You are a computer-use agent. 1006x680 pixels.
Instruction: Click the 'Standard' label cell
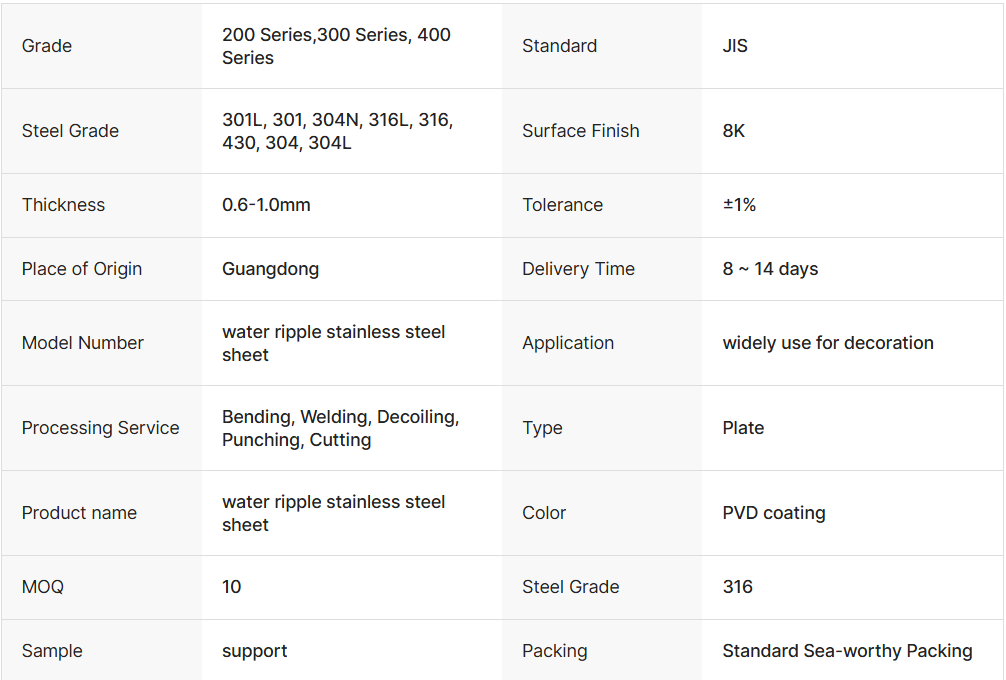[559, 46]
